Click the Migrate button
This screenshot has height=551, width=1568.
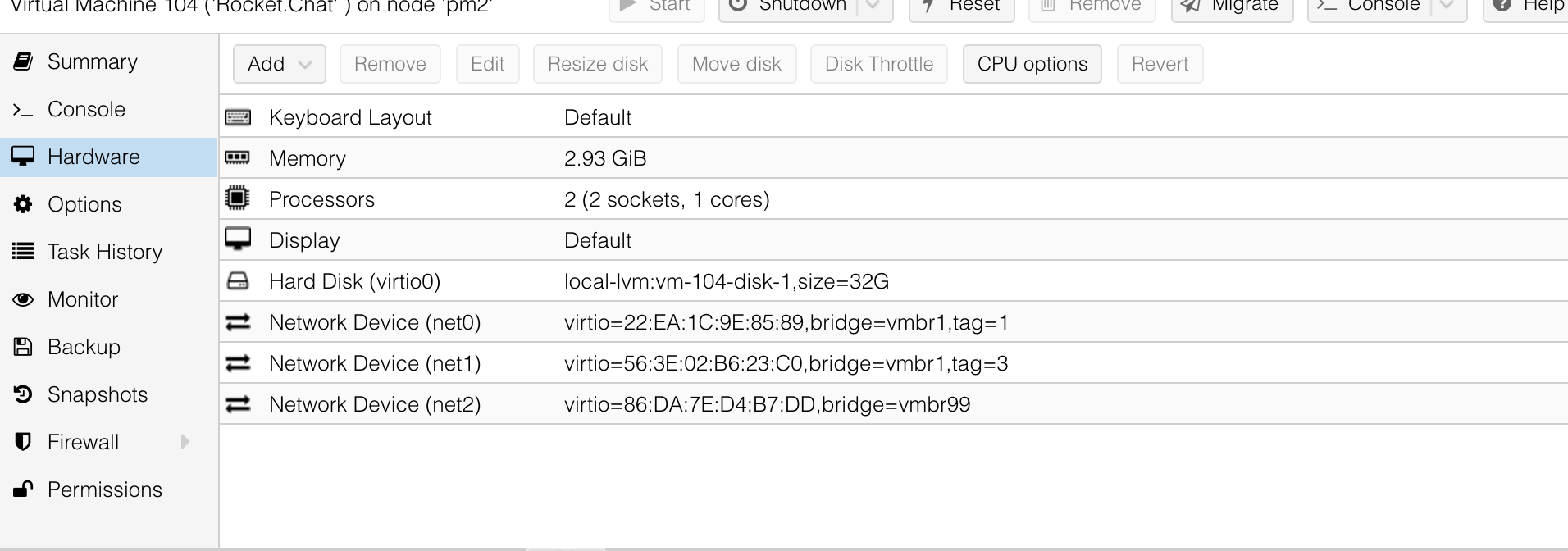point(1232,6)
